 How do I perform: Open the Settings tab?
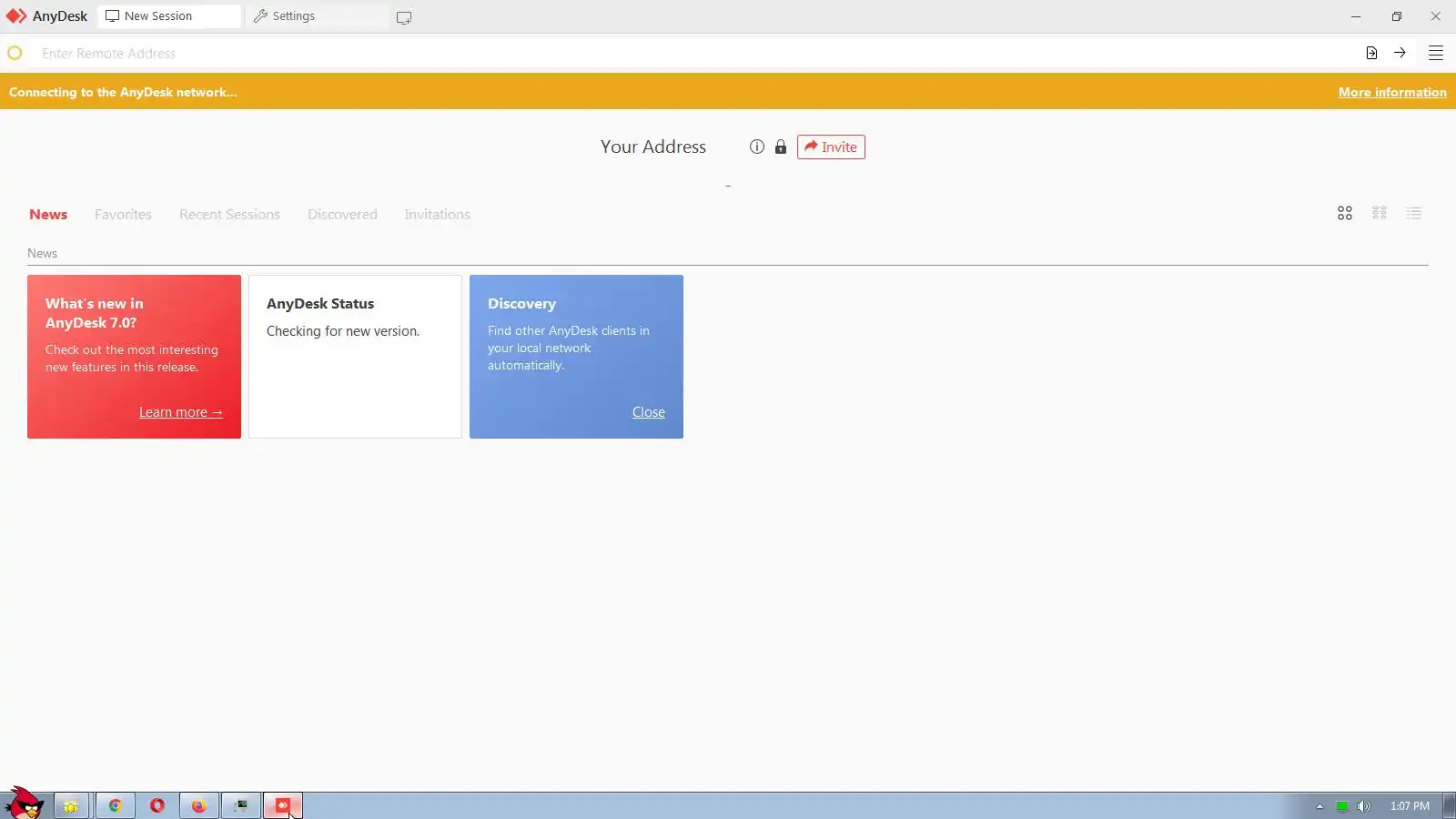[x=317, y=16]
